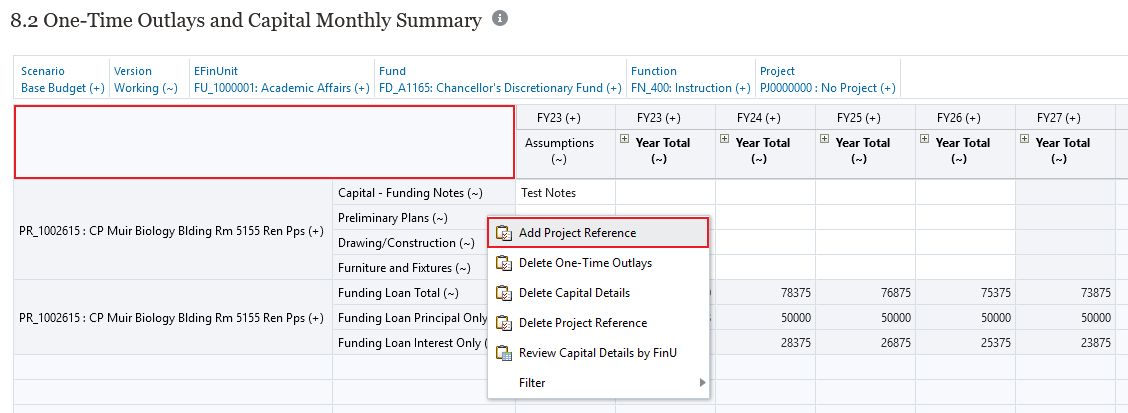Click the info icon beside the page title
This screenshot has width=1128, height=413.
pyautogui.click(x=500, y=19)
